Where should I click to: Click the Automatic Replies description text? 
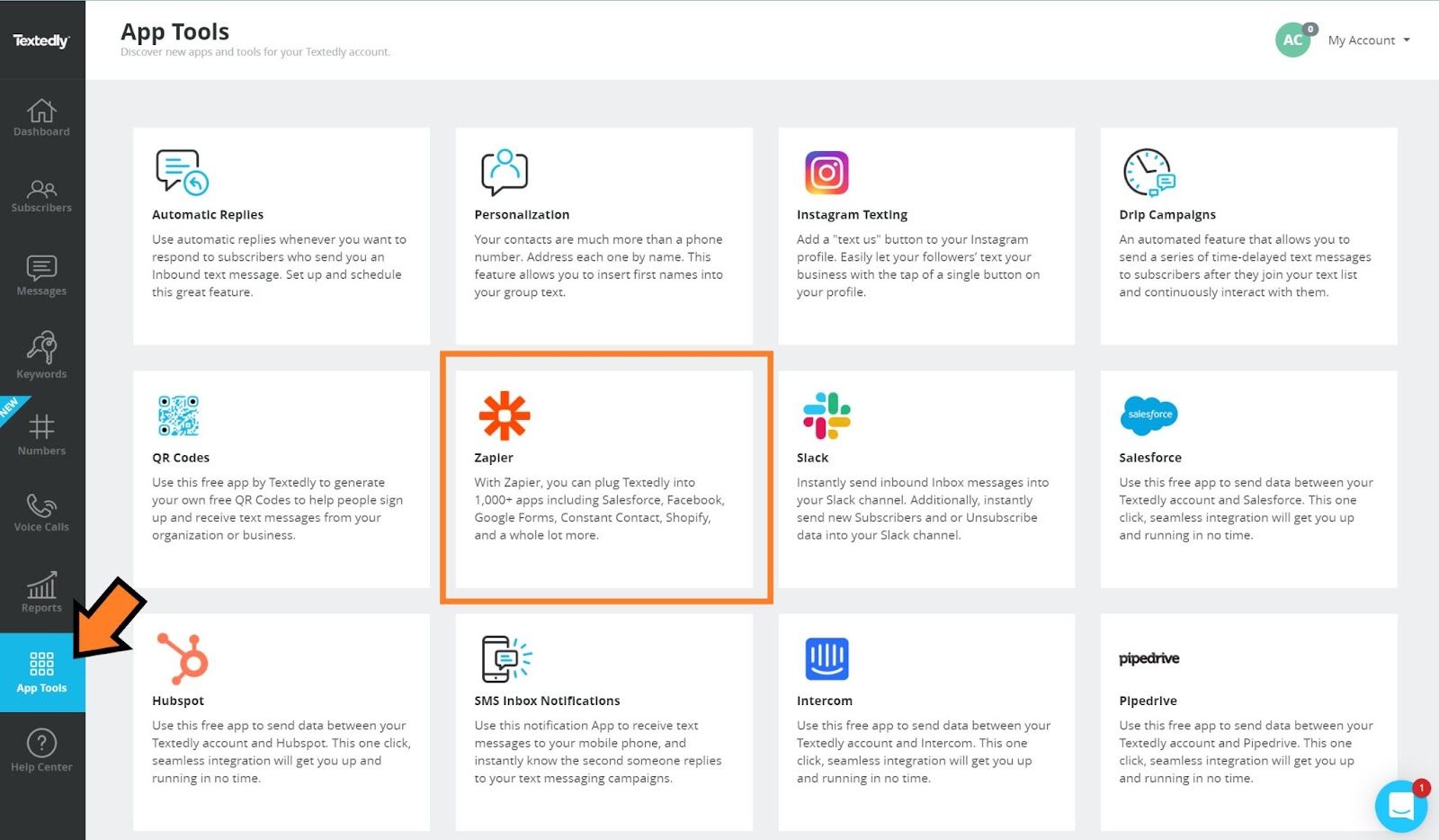(279, 266)
